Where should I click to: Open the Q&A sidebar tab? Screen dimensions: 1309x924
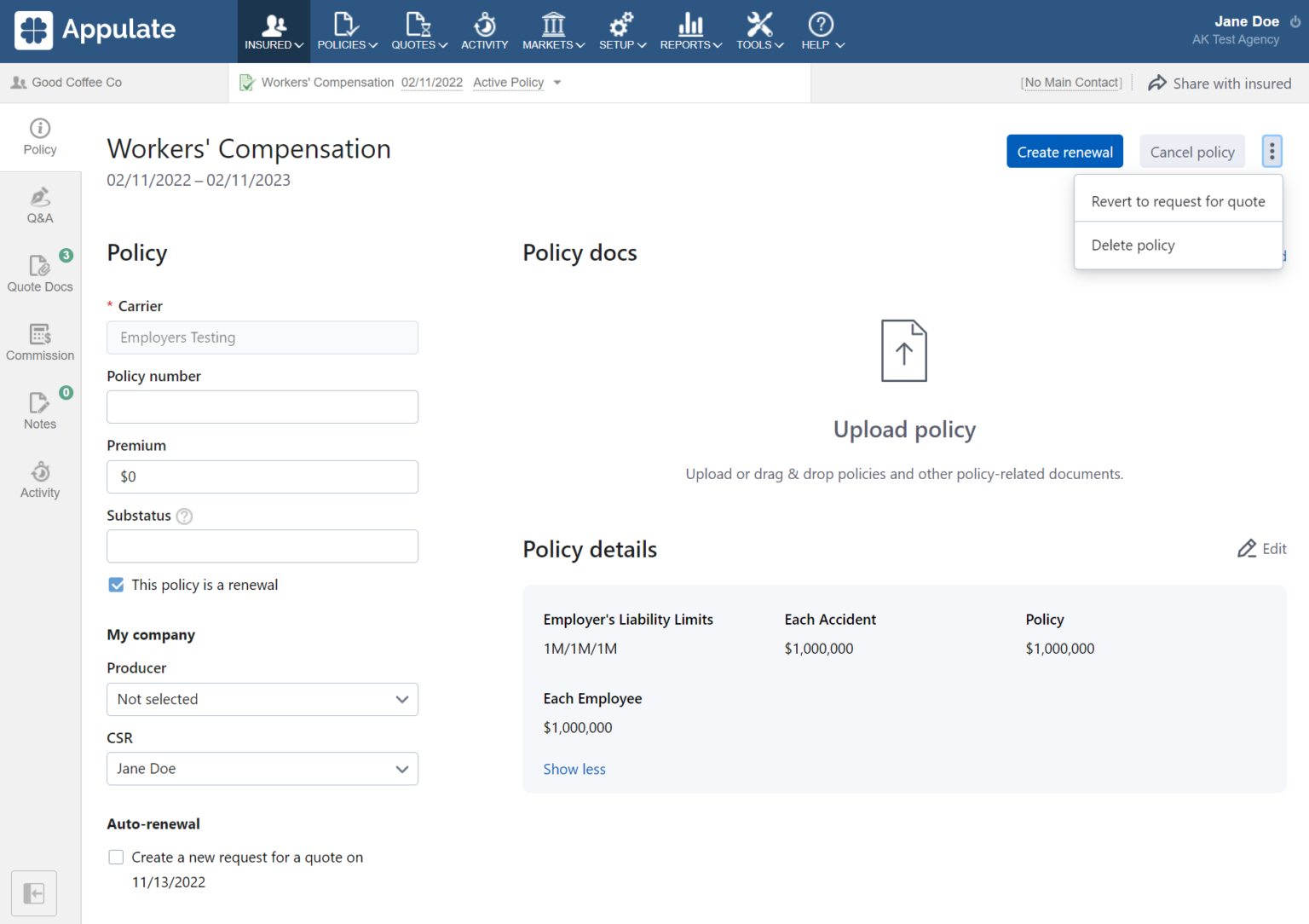40,205
